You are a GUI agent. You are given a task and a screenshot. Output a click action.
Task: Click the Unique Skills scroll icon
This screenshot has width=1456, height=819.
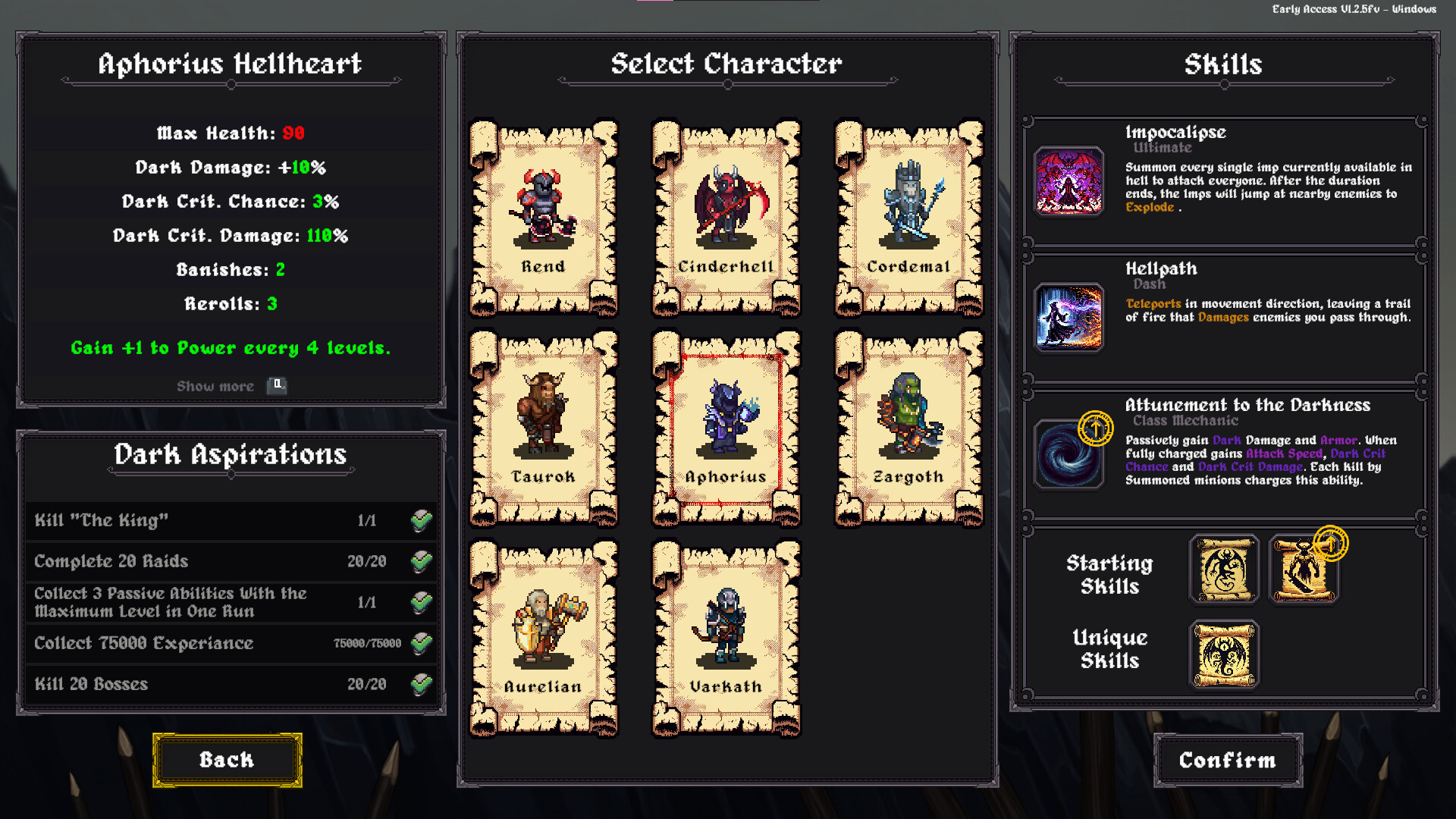(1224, 654)
